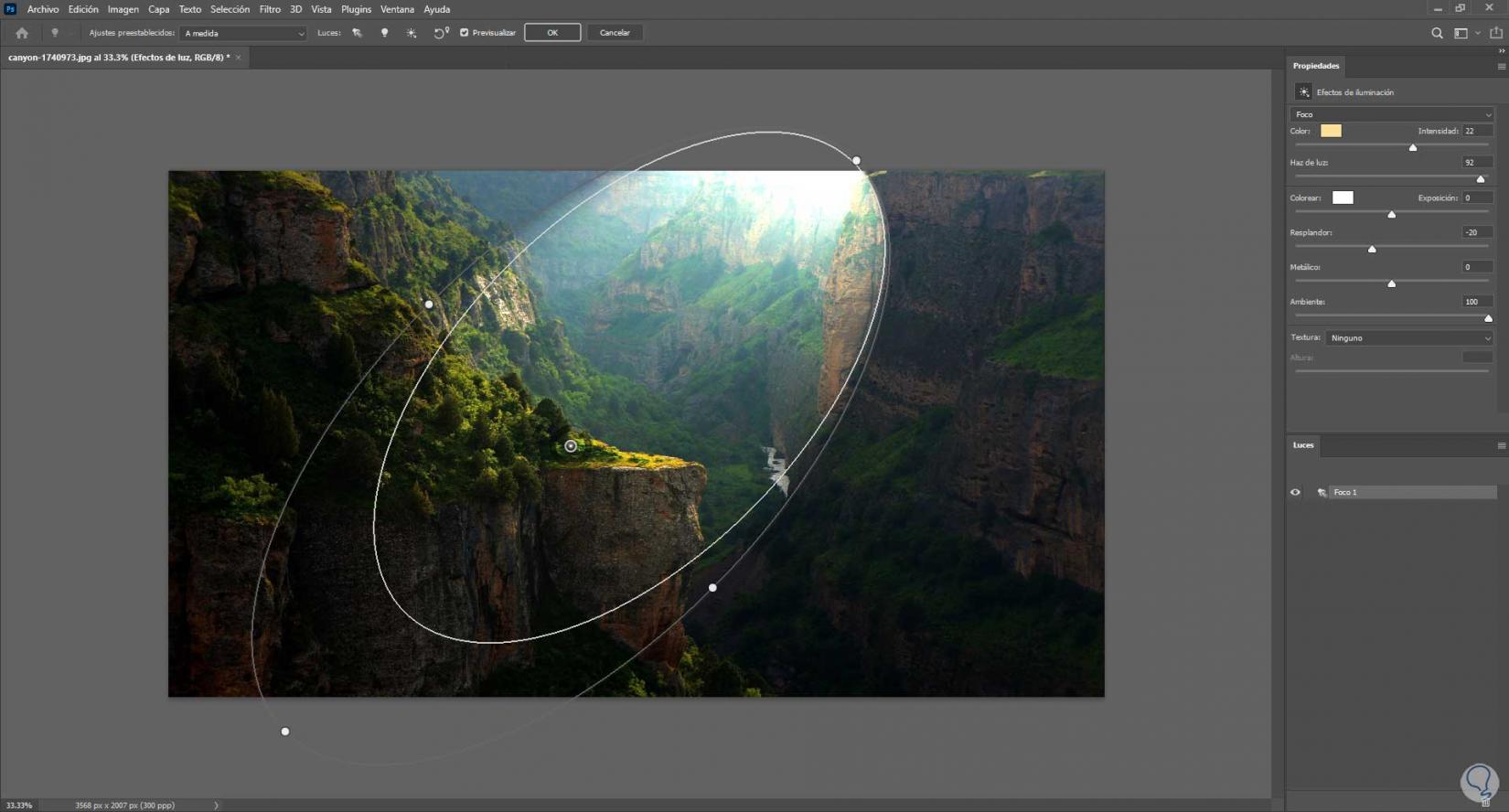Hide the Foco 1 light
The height and width of the screenshot is (812, 1509).
click(x=1295, y=492)
